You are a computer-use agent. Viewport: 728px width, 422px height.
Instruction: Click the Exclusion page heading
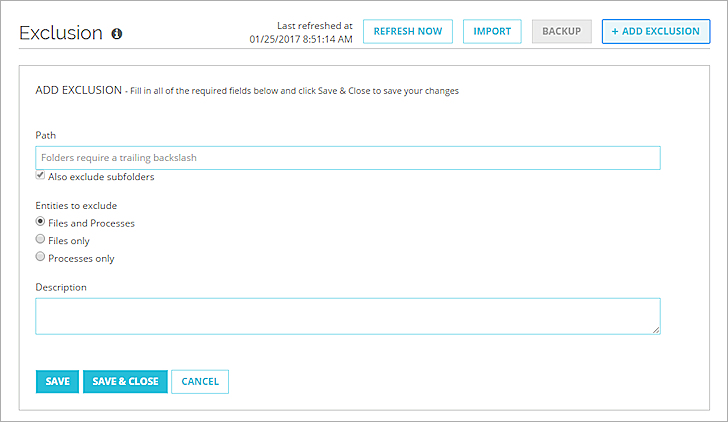(x=61, y=33)
